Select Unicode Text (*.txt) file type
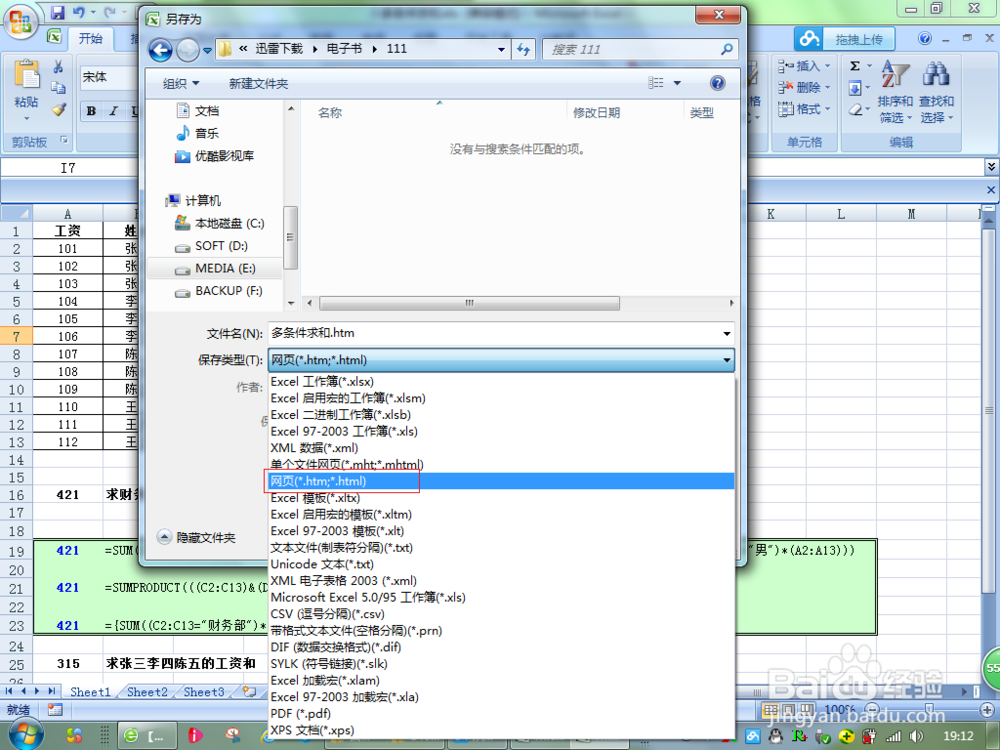 (x=322, y=564)
